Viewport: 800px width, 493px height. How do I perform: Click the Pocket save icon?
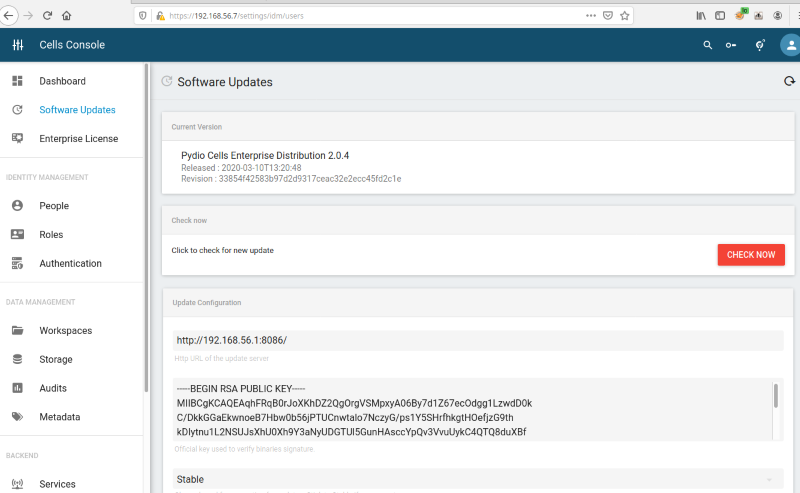(608, 16)
